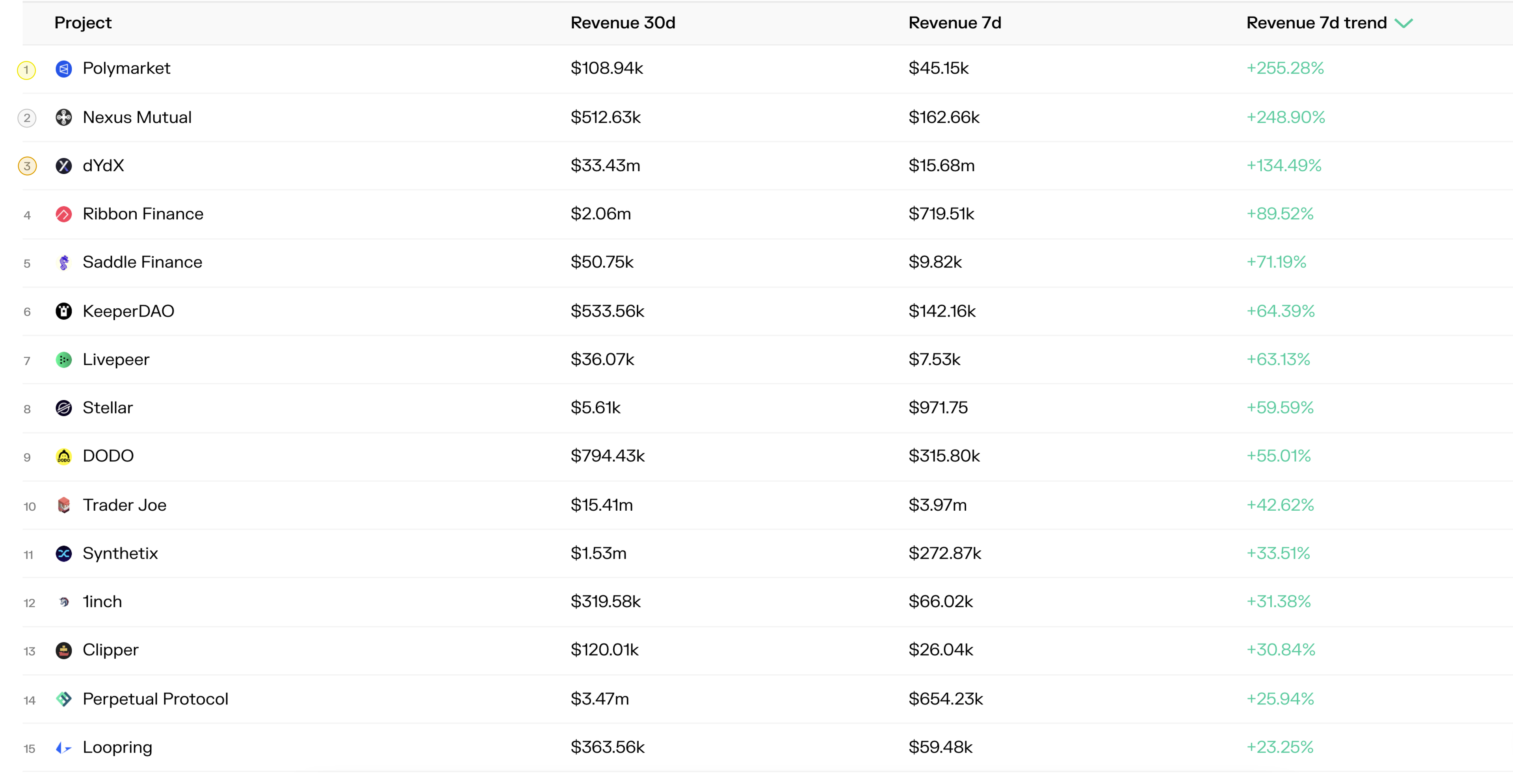1513x784 pixels.
Task: Click the rank 1 gold badge
Action: (x=26, y=70)
